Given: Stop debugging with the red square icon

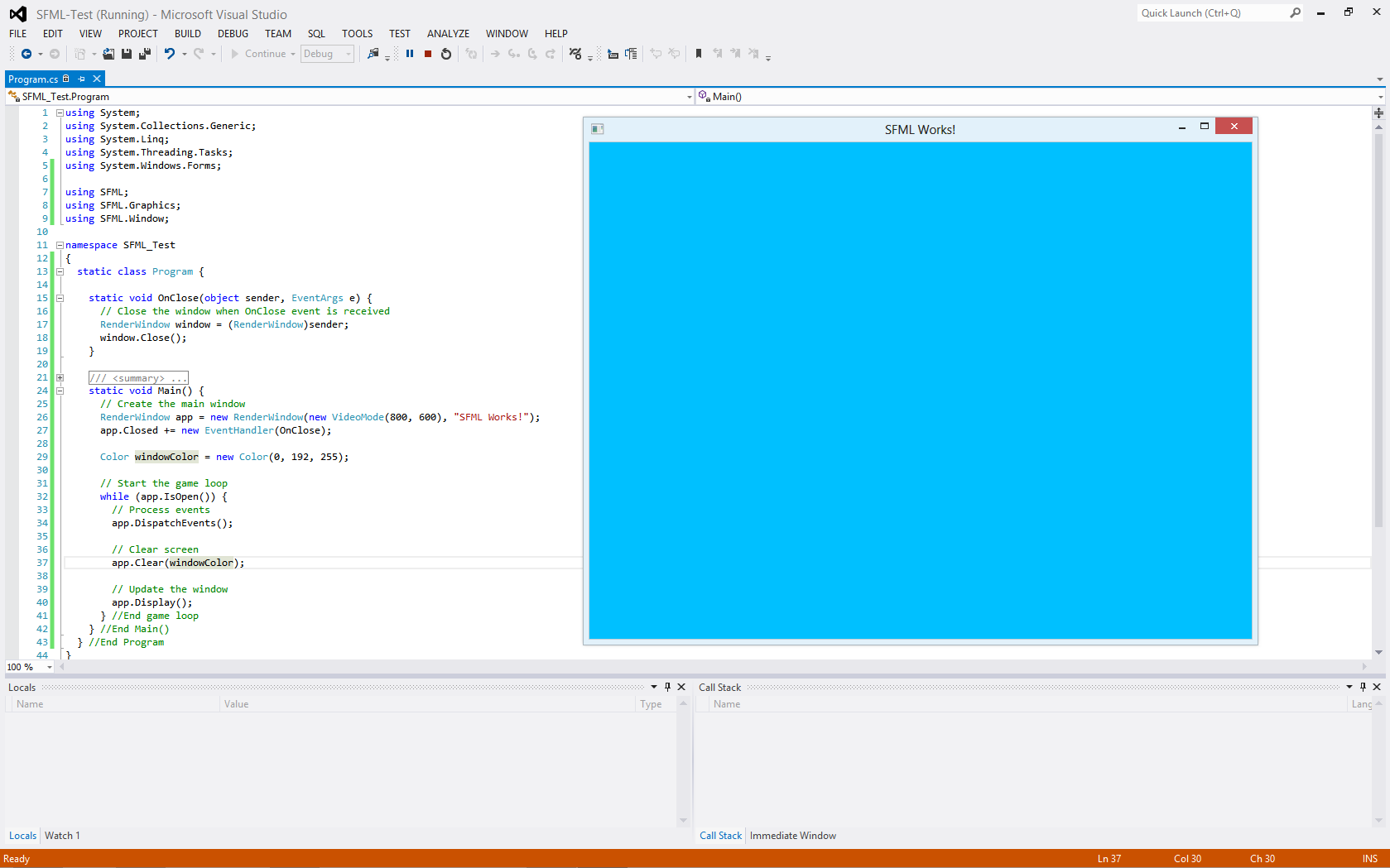Looking at the screenshot, I should tap(428, 54).
